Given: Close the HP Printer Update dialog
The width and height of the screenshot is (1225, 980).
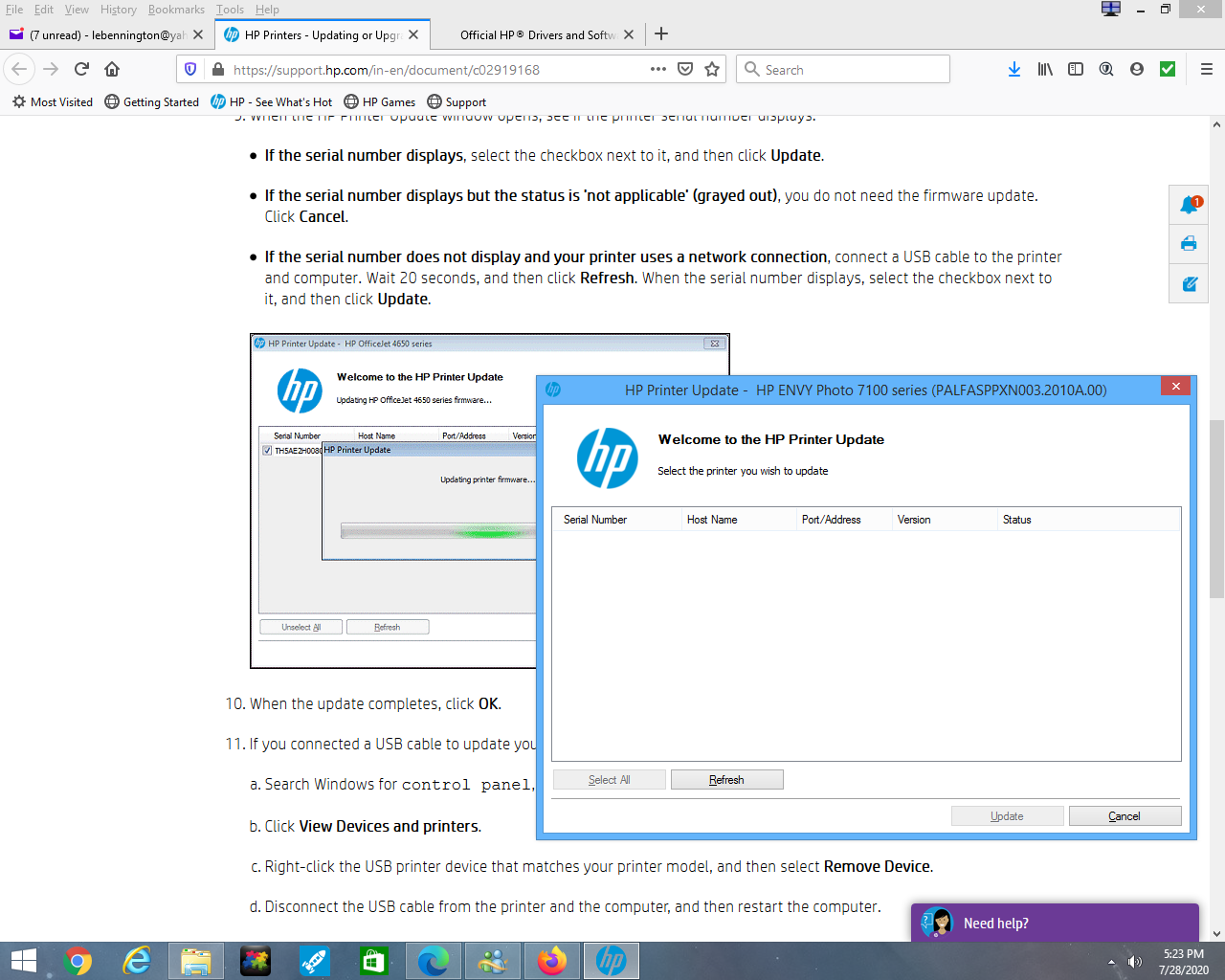Looking at the screenshot, I should (x=1175, y=386).
